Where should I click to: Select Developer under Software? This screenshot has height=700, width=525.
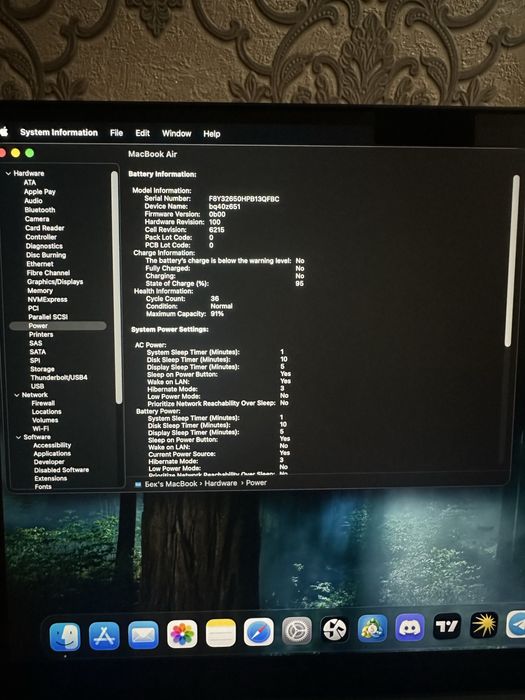(49, 462)
